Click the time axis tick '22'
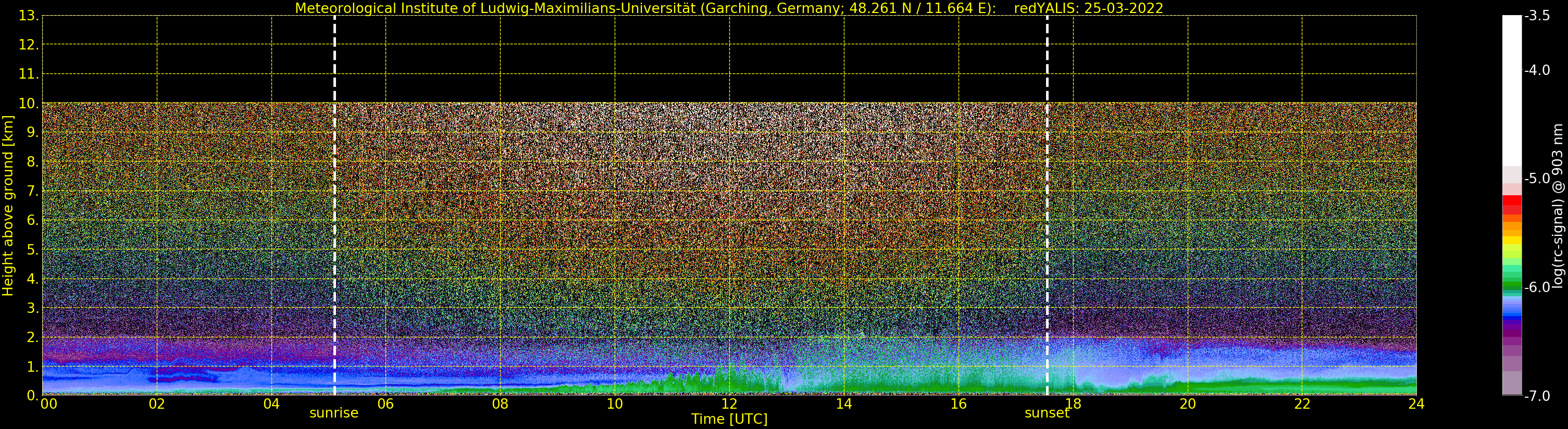1568x429 pixels. coord(1302,404)
